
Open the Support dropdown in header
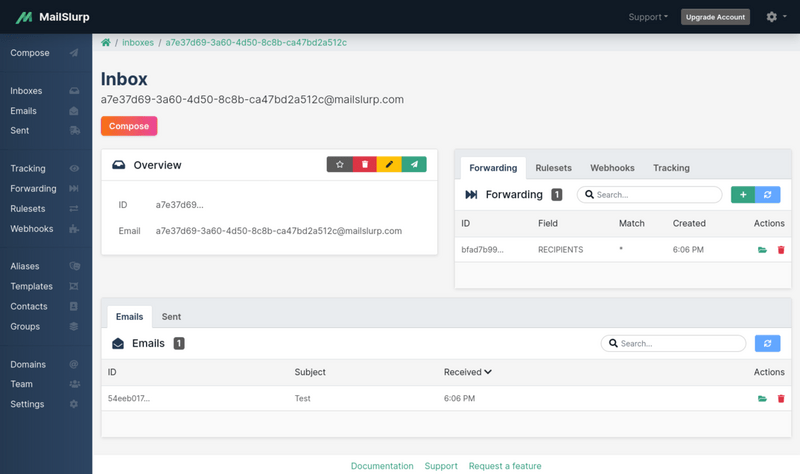pos(648,17)
